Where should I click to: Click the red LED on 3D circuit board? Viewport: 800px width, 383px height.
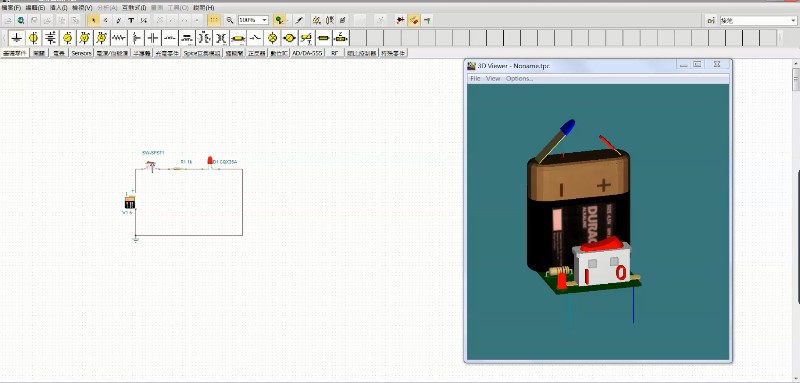point(562,281)
